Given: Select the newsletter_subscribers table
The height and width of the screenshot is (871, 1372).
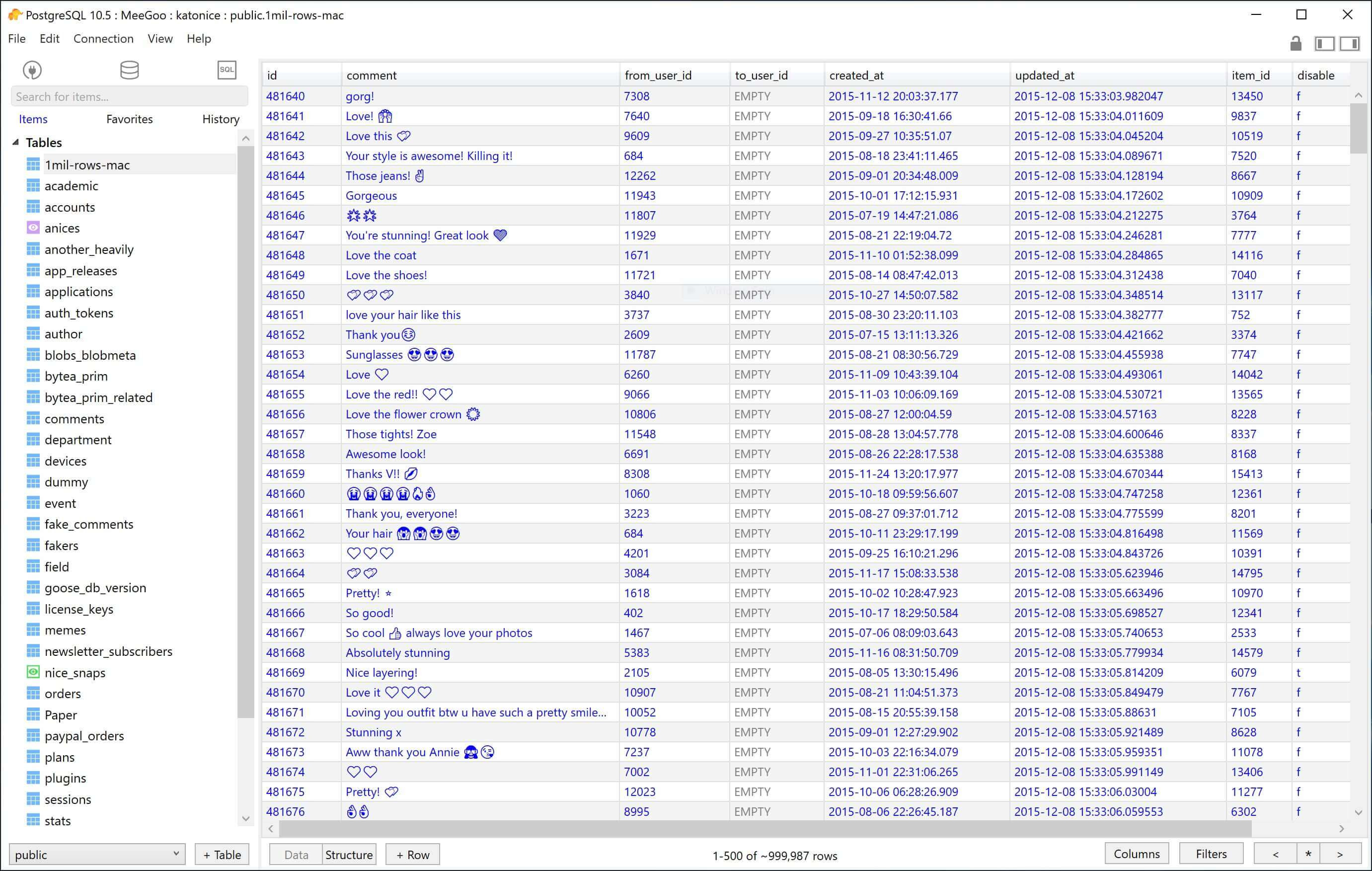Looking at the screenshot, I should point(108,651).
